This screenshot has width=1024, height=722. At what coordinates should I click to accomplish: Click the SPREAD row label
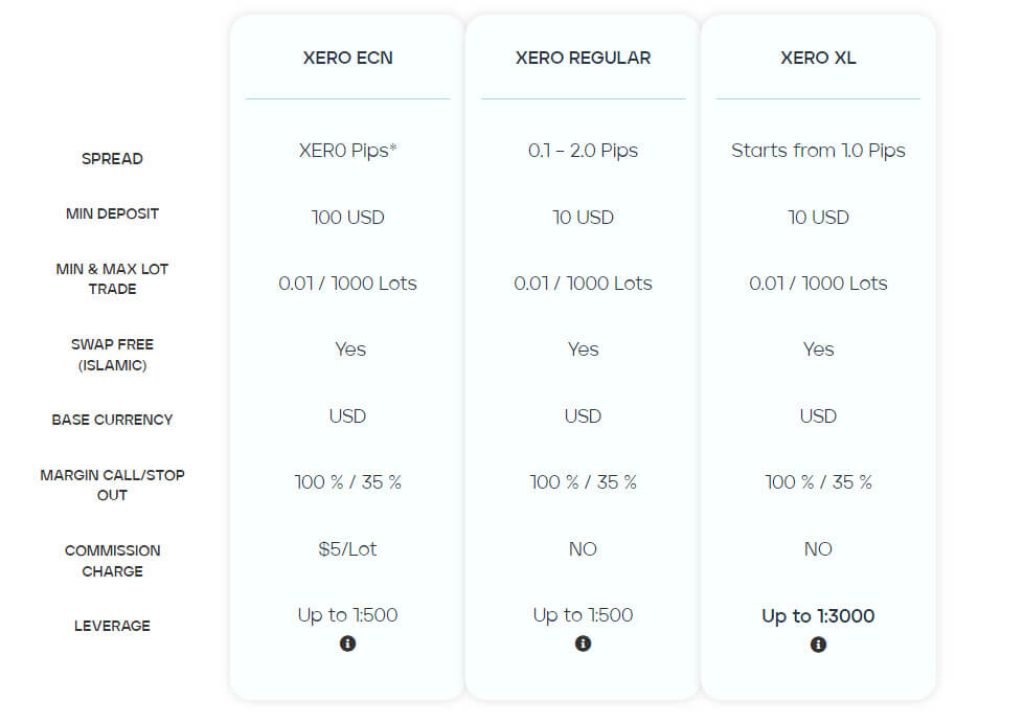coord(112,159)
